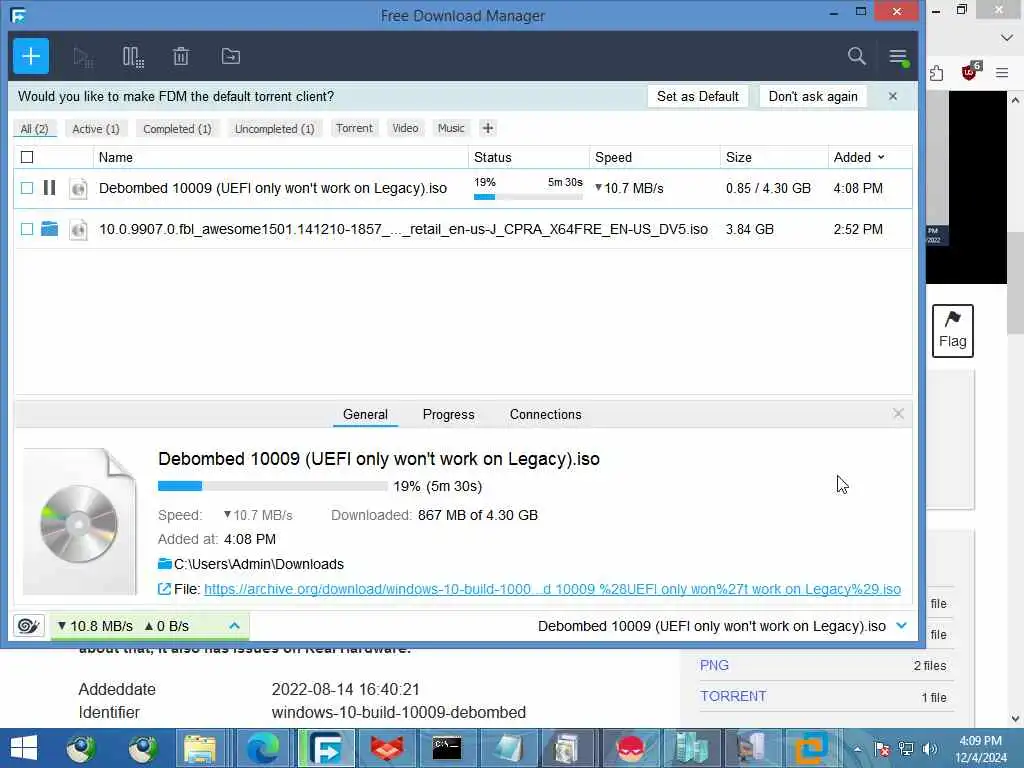Click the external link icon before File URL
Image resolution: width=1024 pixels, height=768 pixels.
coord(164,589)
